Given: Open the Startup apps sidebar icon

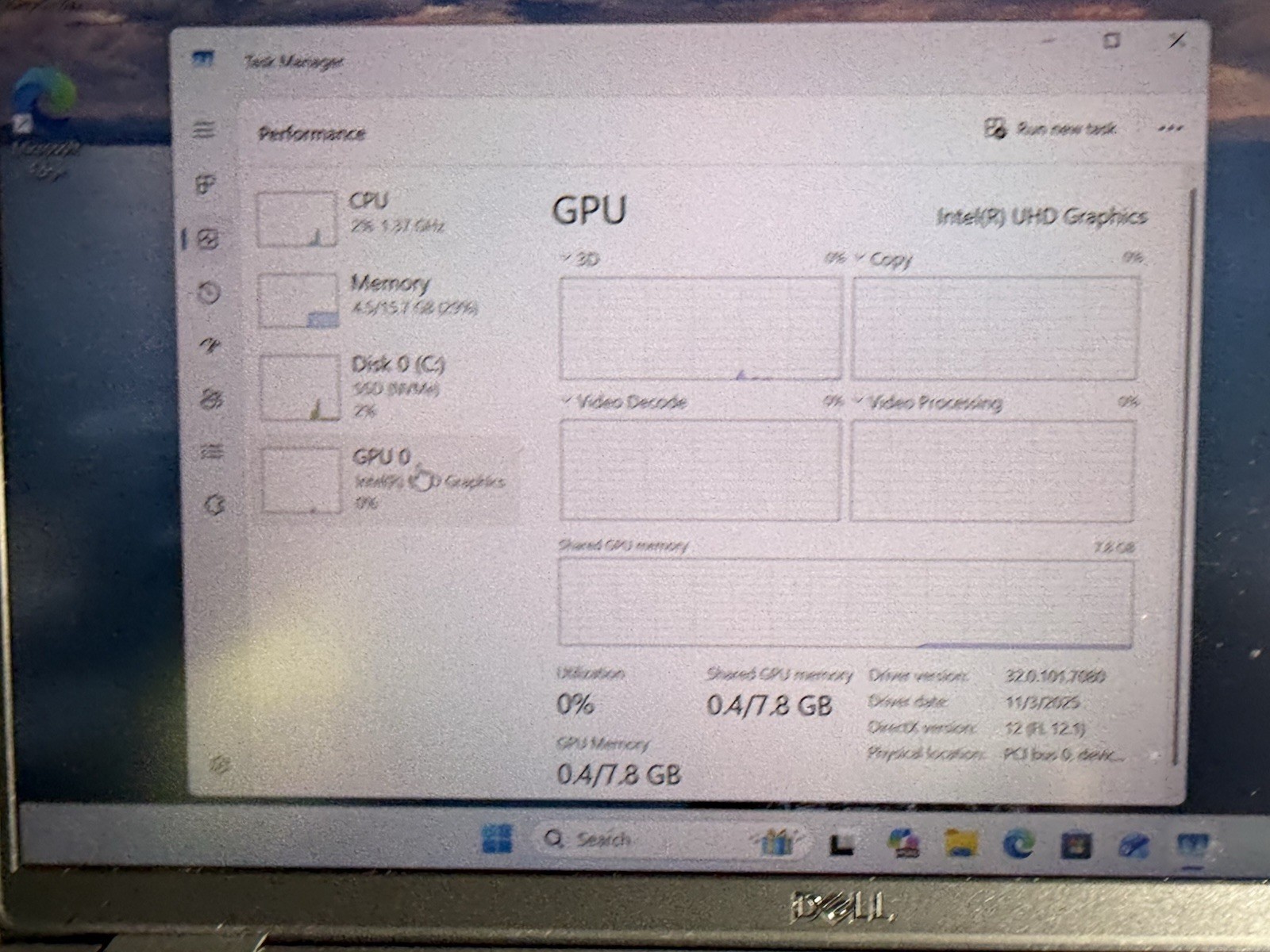Looking at the screenshot, I should 210,346.
